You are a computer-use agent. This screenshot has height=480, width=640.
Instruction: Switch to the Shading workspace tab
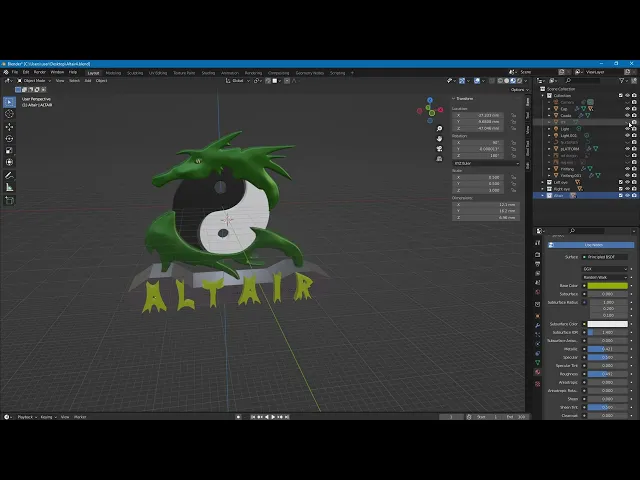(208, 73)
